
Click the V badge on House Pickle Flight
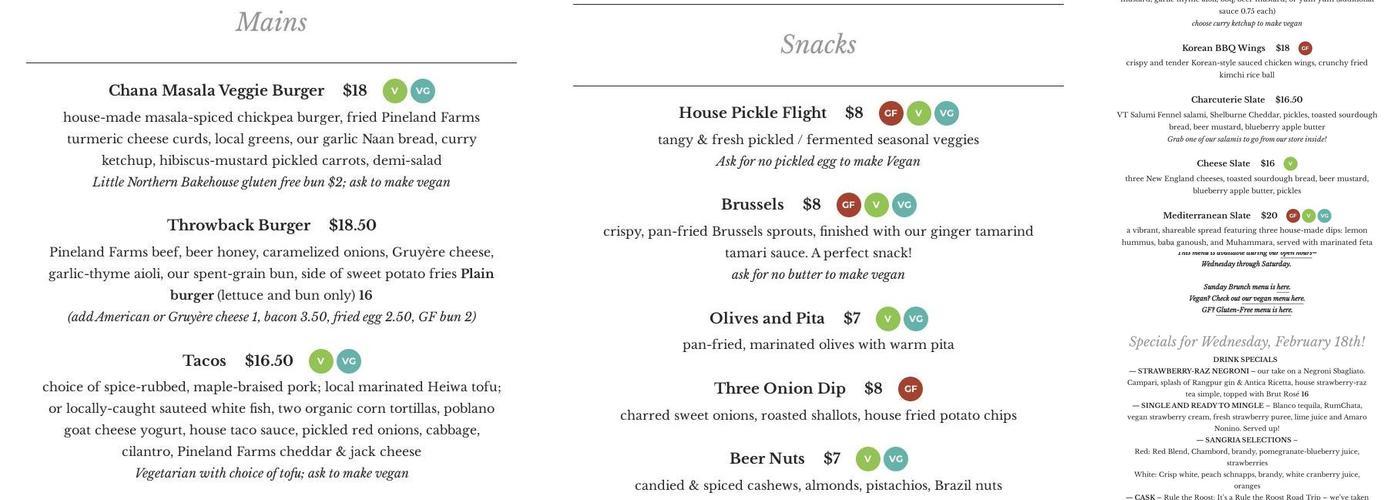click(x=919, y=113)
